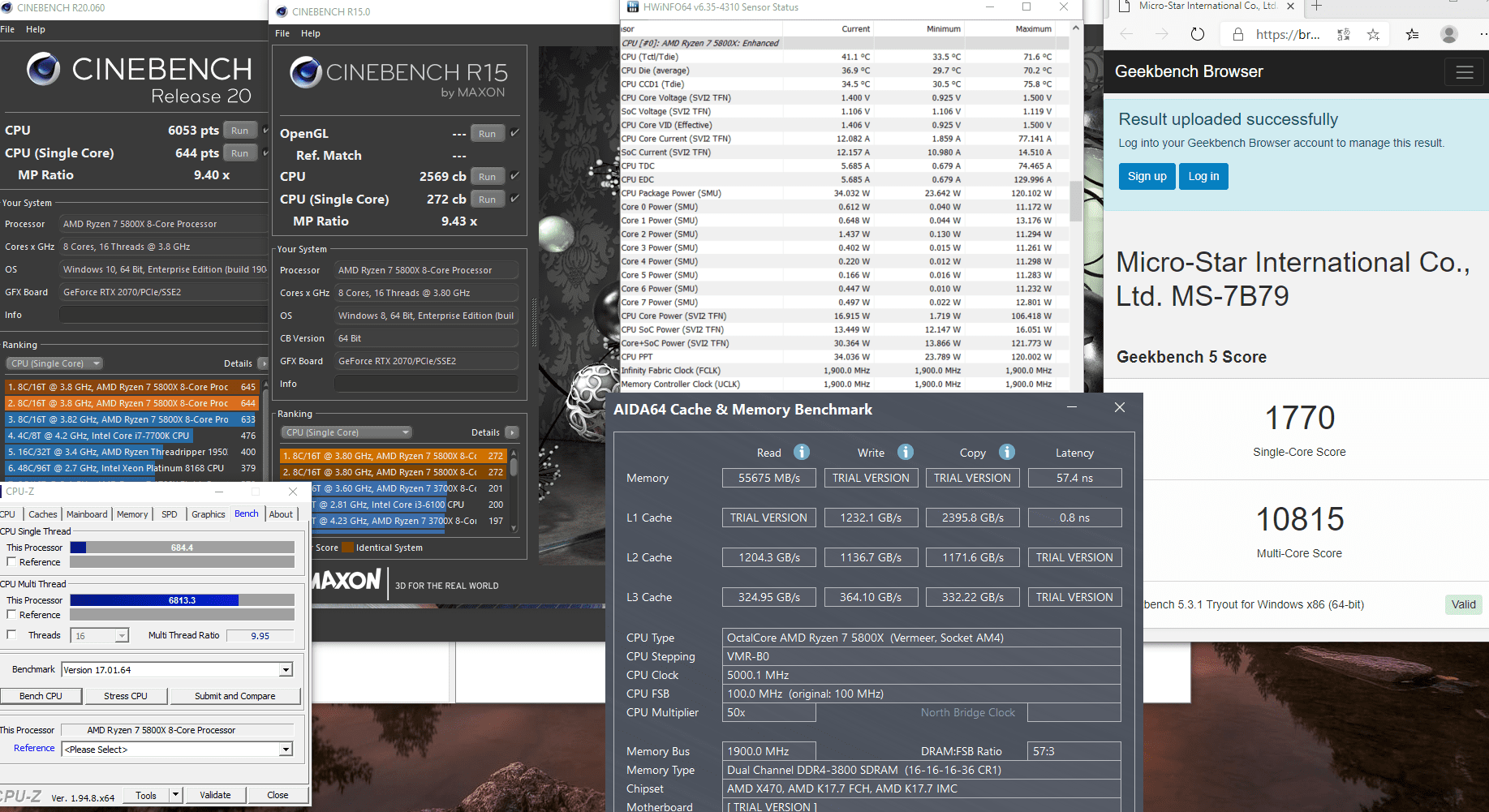
Task: Go back in the Edge browser
Action: pyautogui.click(x=1126, y=34)
